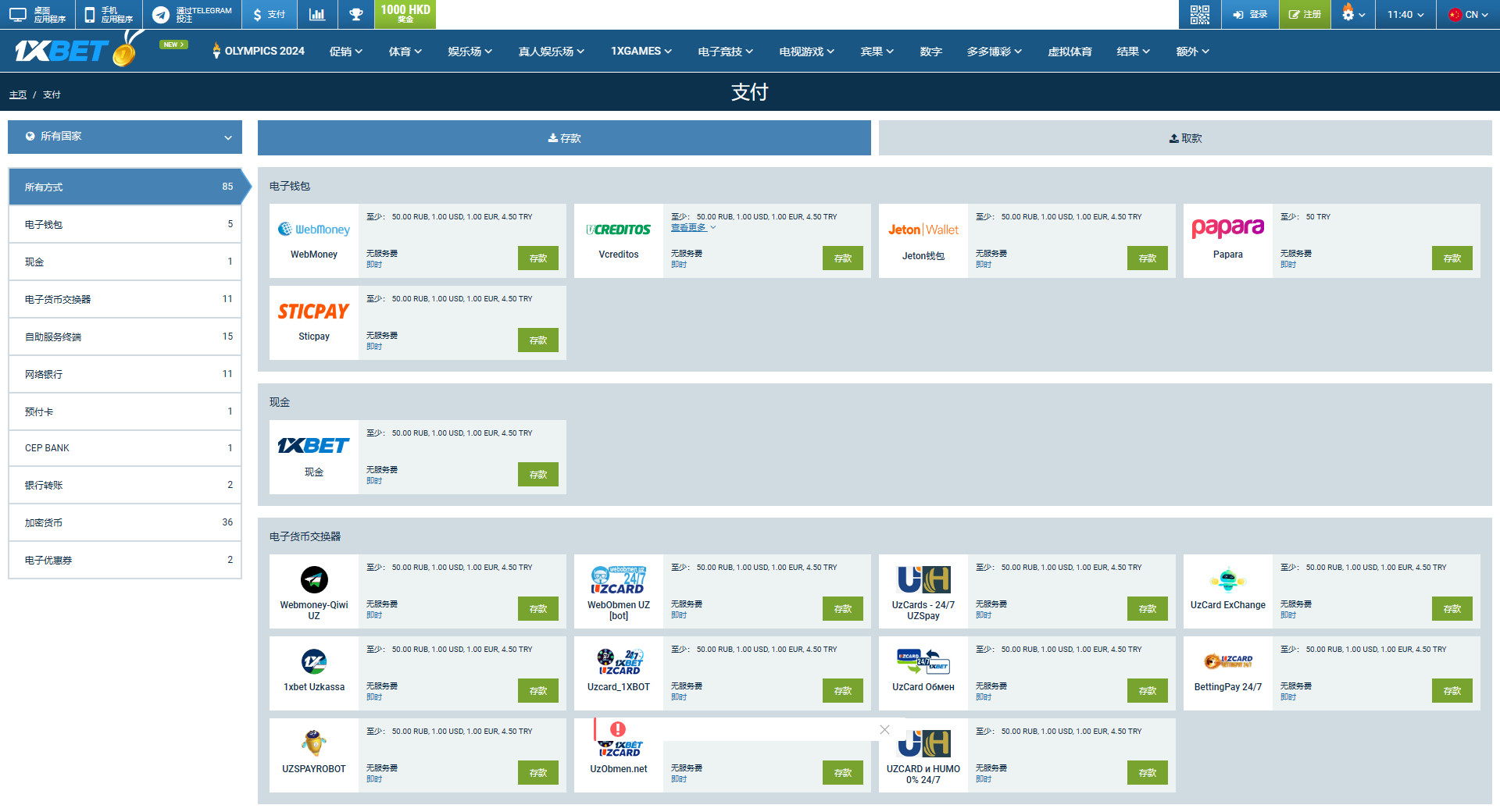Select 银行转账 category in sidebar
The width and height of the screenshot is (1500, 812).
(x=125, y=485)
